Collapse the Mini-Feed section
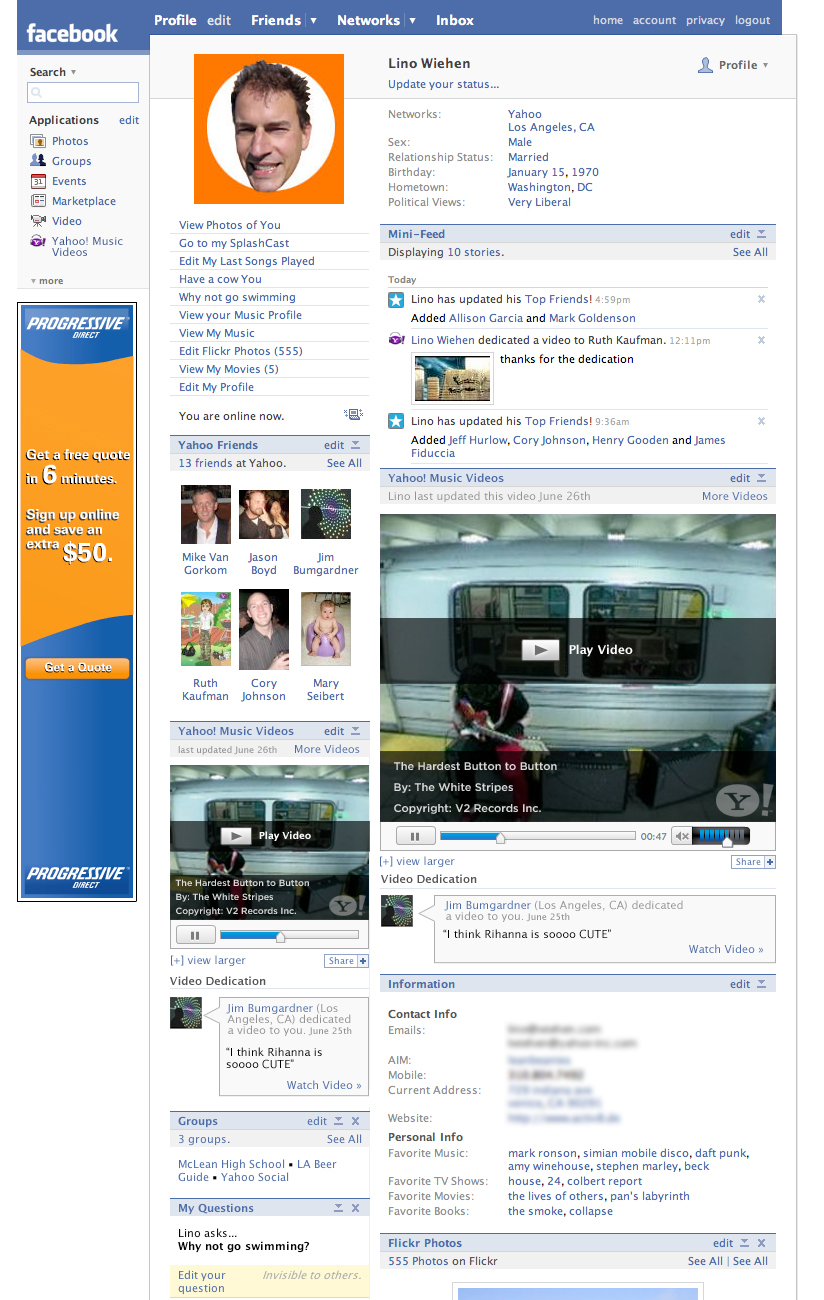824x1300 pixels. tap(762, 234)
